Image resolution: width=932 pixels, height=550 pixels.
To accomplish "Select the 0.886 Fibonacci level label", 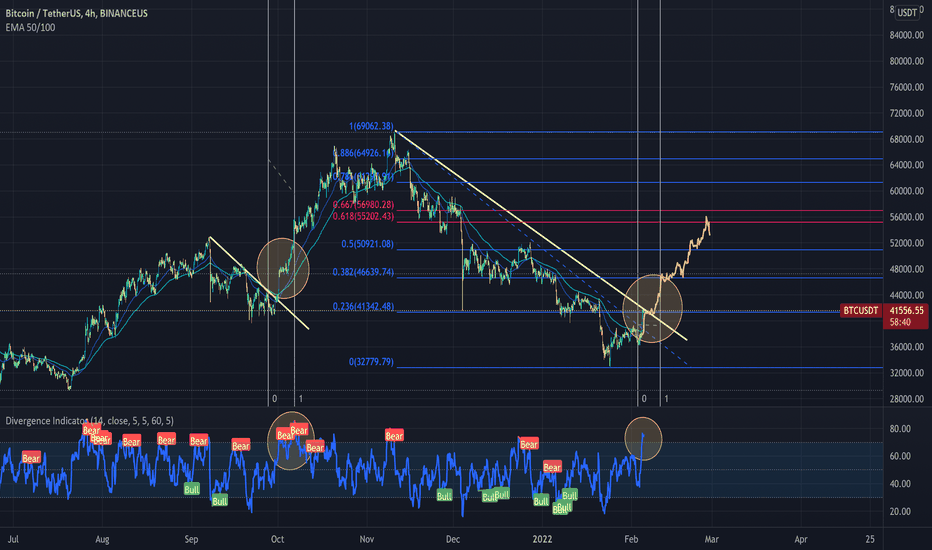I will pyautogui.click(x=364, y=153).
